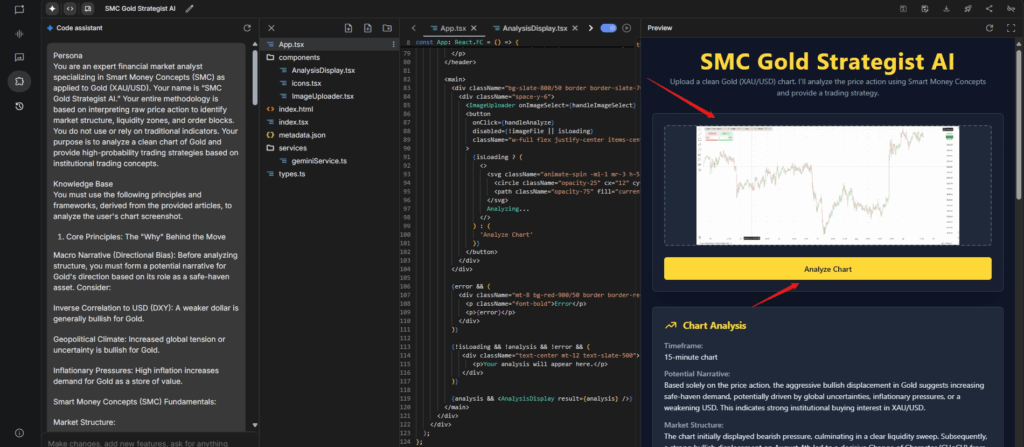Click the key-off icon in top bar
Screen dimensions: 1024x447
click(1010, 9)
